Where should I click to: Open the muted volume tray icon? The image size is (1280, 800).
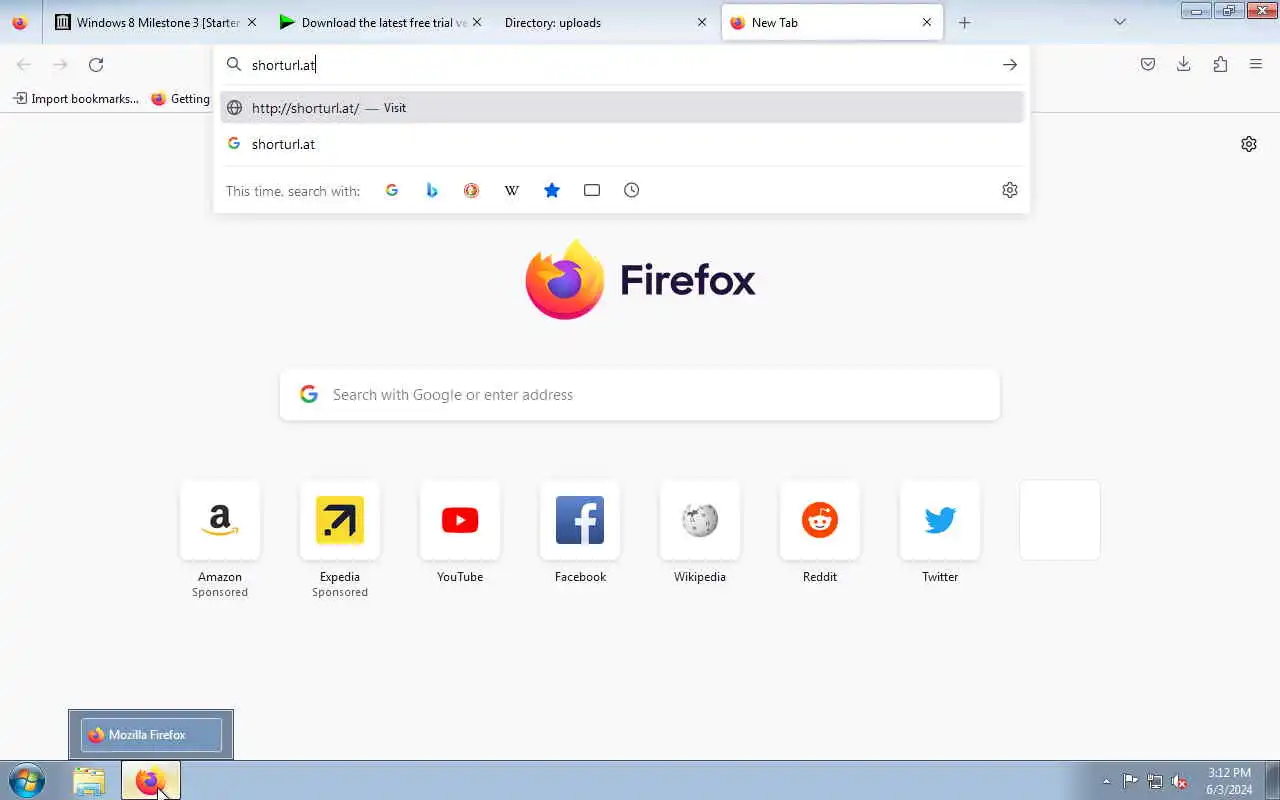pos(1180,781)
